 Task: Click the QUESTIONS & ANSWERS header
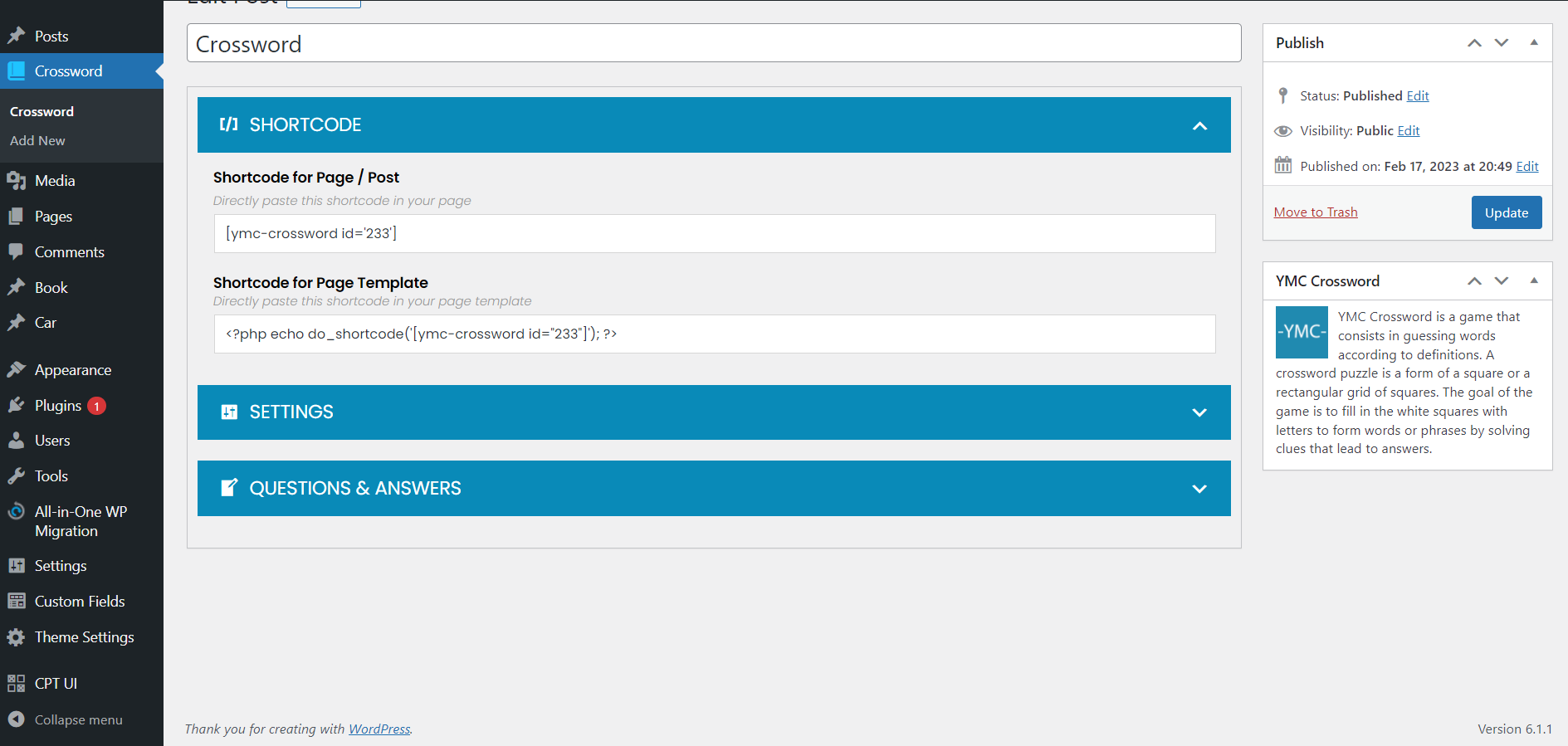tap(714, 489)
